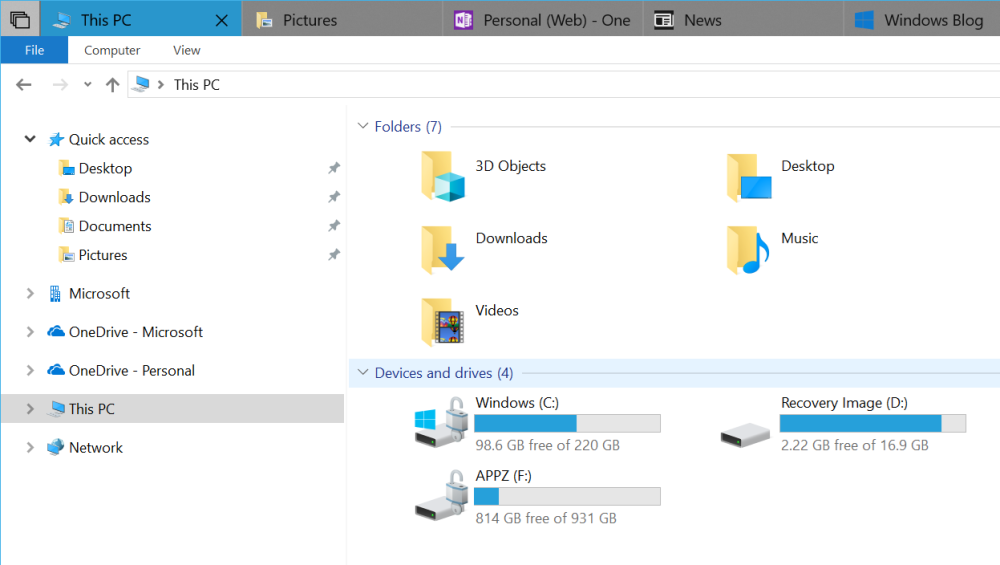Image resolution: width=1000 pixels, height=565 pixels.
Task: Select the Windows (C:) drive icon
Action: (x=440, y=422)
